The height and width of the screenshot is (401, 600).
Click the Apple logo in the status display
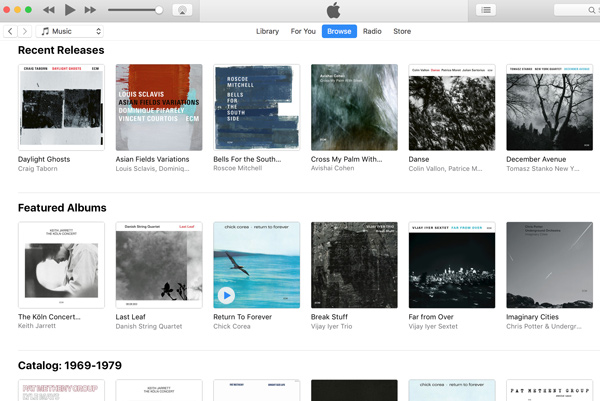[x=333, y=10]
